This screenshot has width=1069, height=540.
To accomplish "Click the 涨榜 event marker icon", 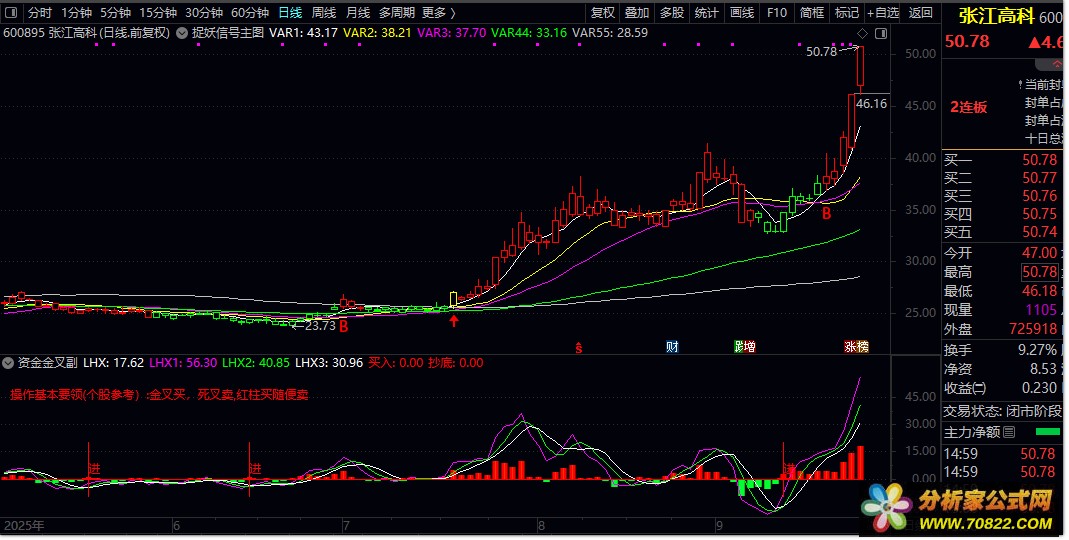I will (x=856, y=347).
